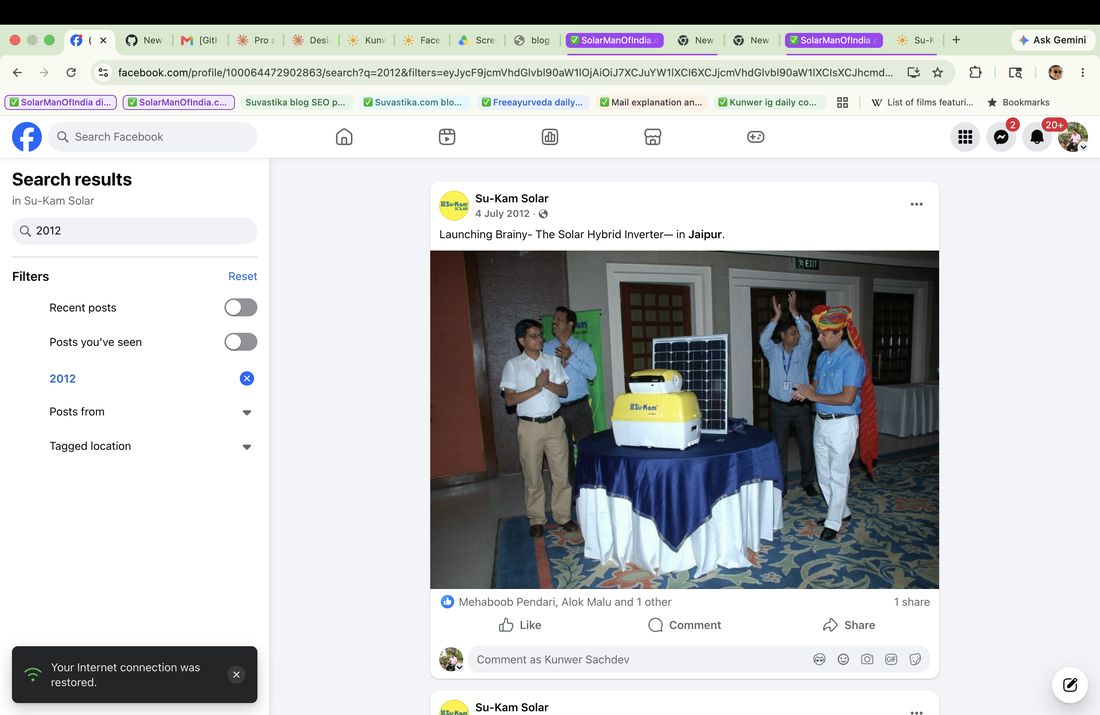This screenshot has width=1100, height=715.
Task: Insert an emoji in comment box
Action: pyautogui.click(x=843, y=660)
